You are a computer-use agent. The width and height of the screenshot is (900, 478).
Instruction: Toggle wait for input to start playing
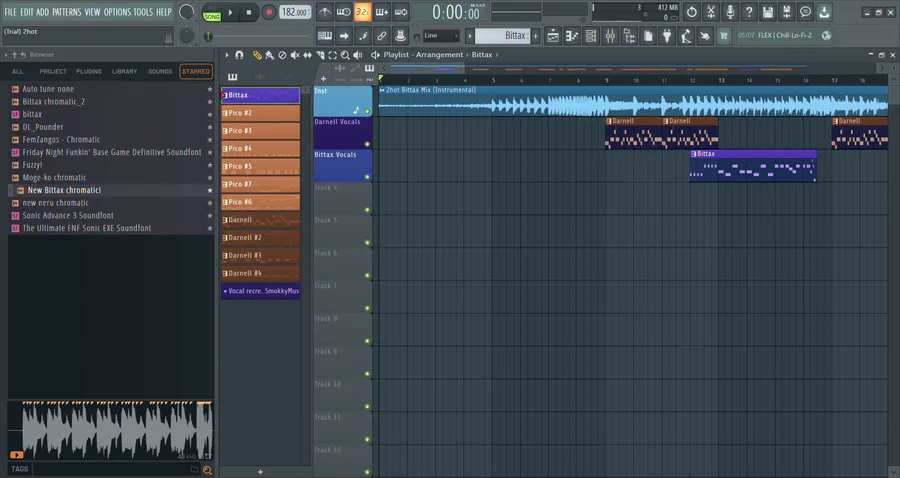(343, 11)
